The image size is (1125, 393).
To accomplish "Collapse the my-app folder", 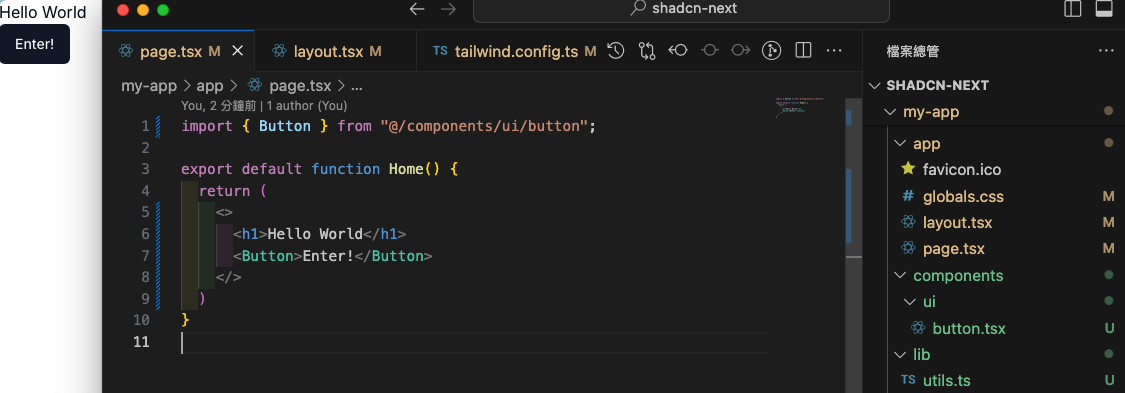I will [x=890, y=112].
